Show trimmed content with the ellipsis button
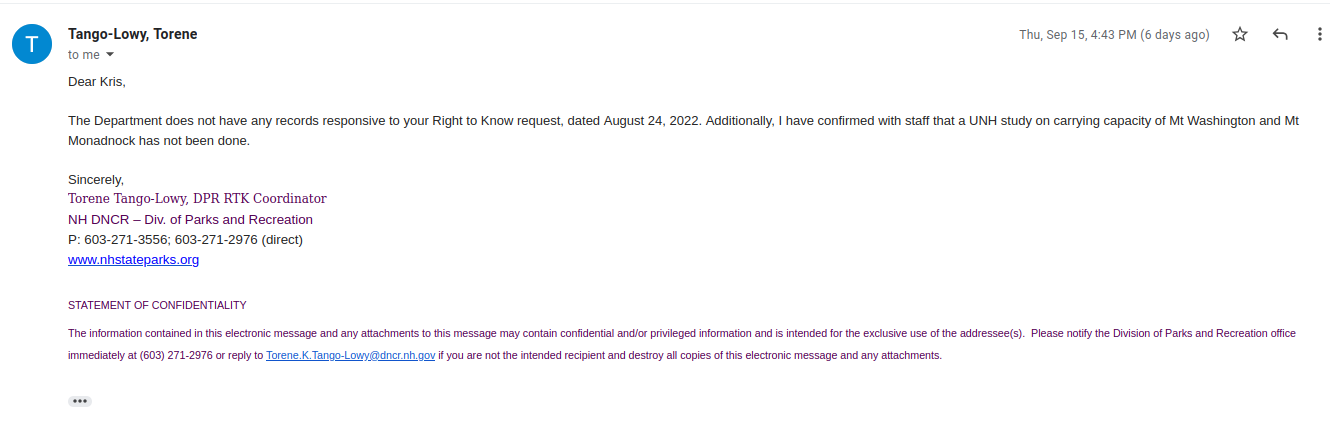1339x423 pixels. pos(80,401)
